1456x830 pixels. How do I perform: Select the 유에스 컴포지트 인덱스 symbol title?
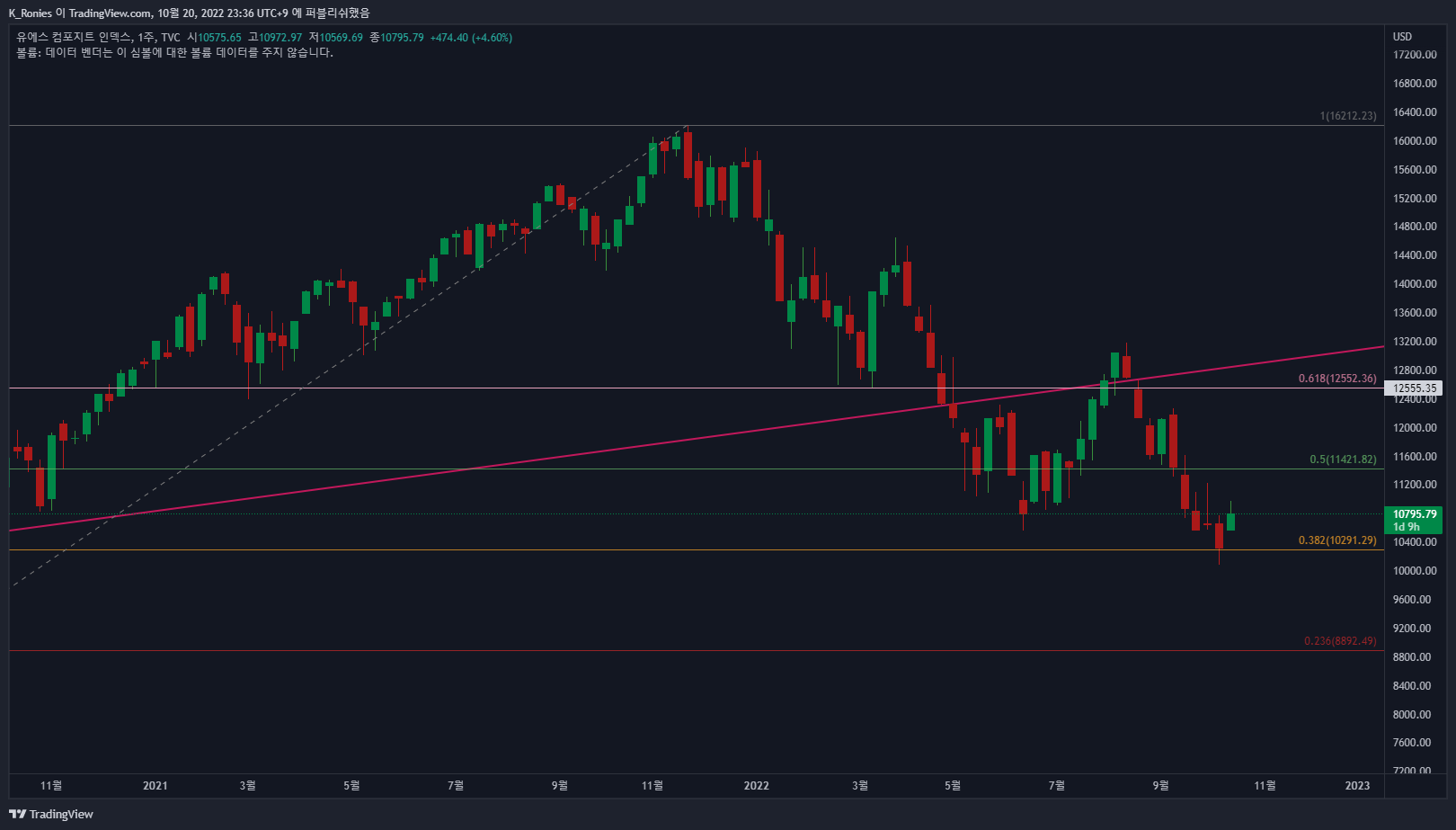[x=73, y=37]
